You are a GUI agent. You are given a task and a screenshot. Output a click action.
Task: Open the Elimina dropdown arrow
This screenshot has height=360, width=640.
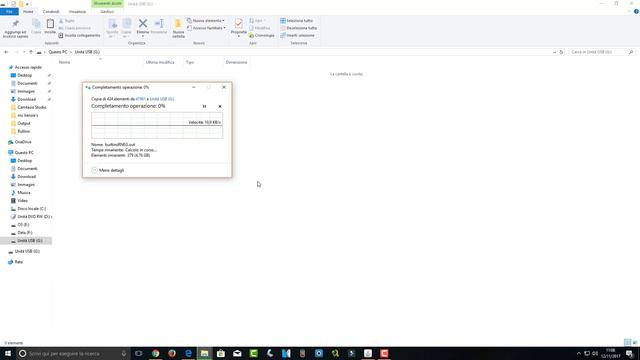(143, 36)
